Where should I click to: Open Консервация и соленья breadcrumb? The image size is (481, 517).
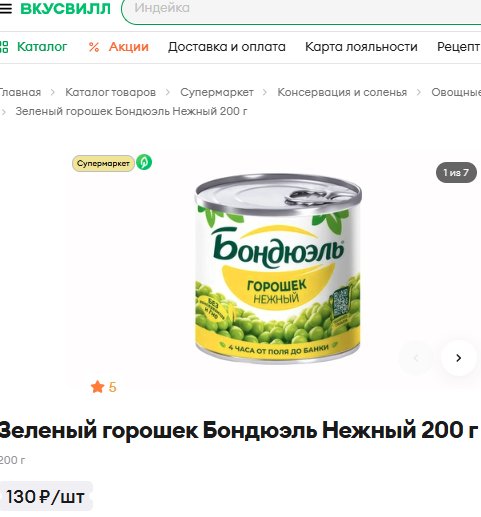[342, 92]
